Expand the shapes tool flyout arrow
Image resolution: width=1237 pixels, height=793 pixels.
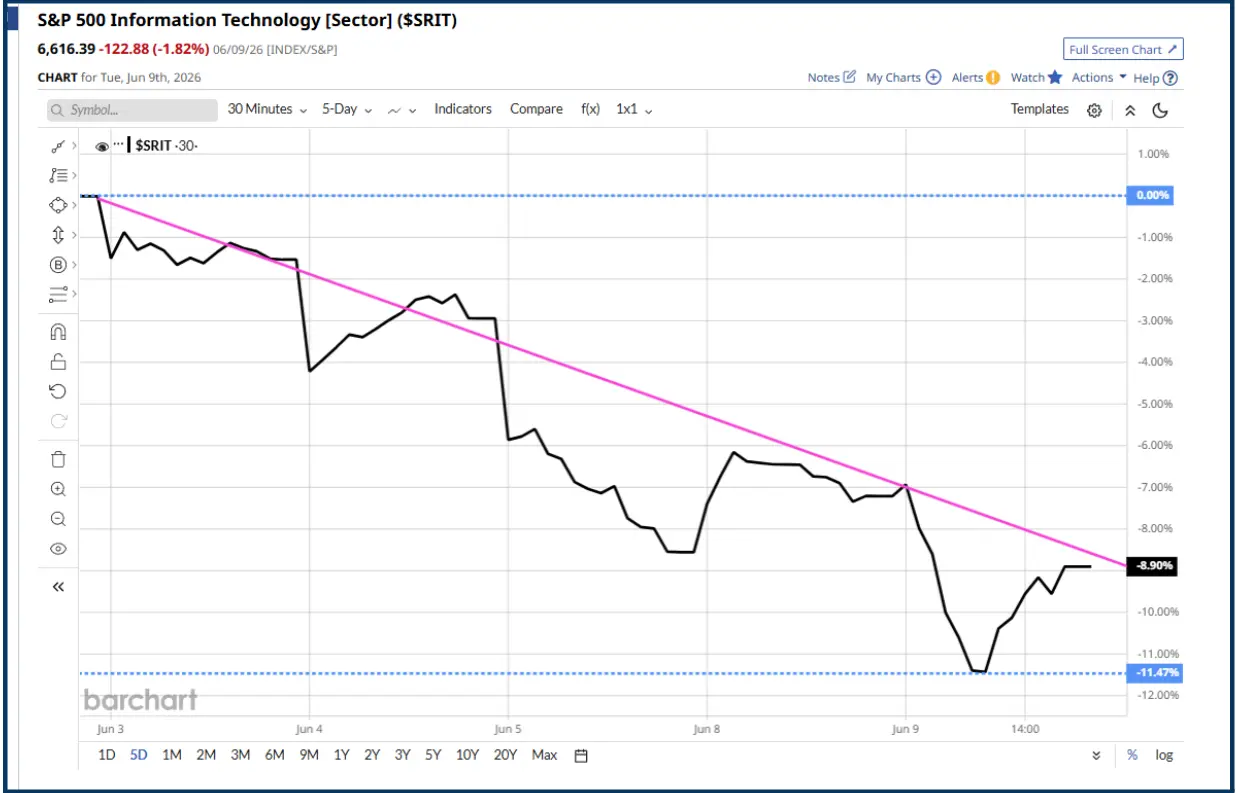(x=75, y=205)
